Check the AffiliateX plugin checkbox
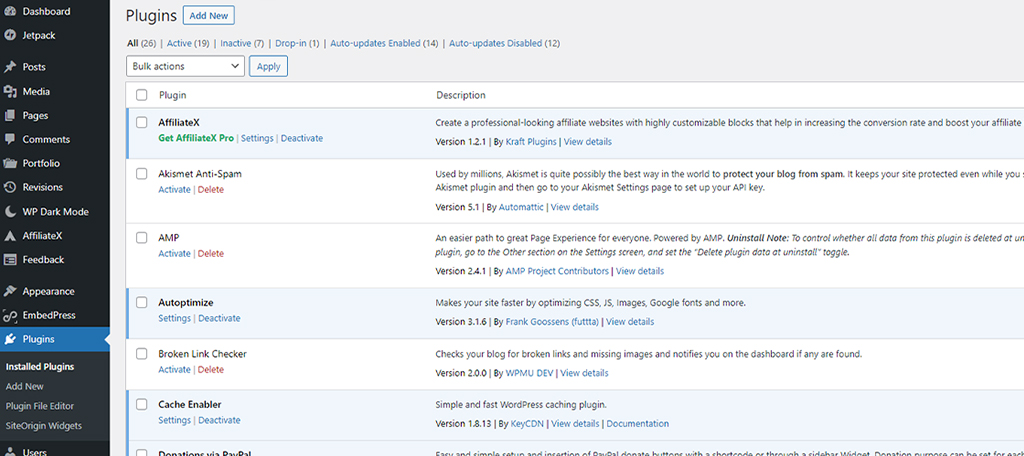The height and width of the screenshot is (456, 1024). pos(142,122)
